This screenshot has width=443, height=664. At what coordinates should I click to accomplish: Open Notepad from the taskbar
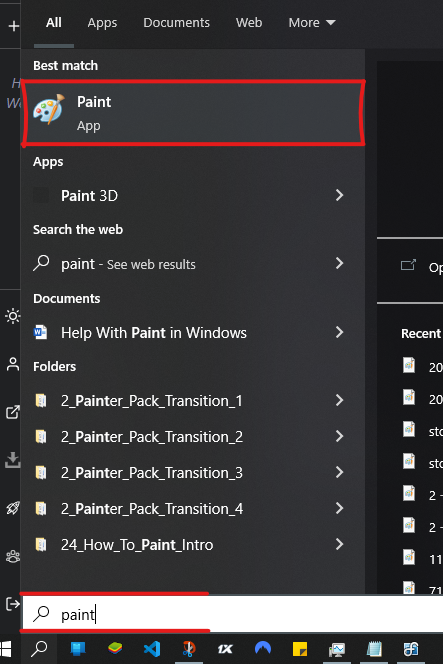tap(374, 649)
